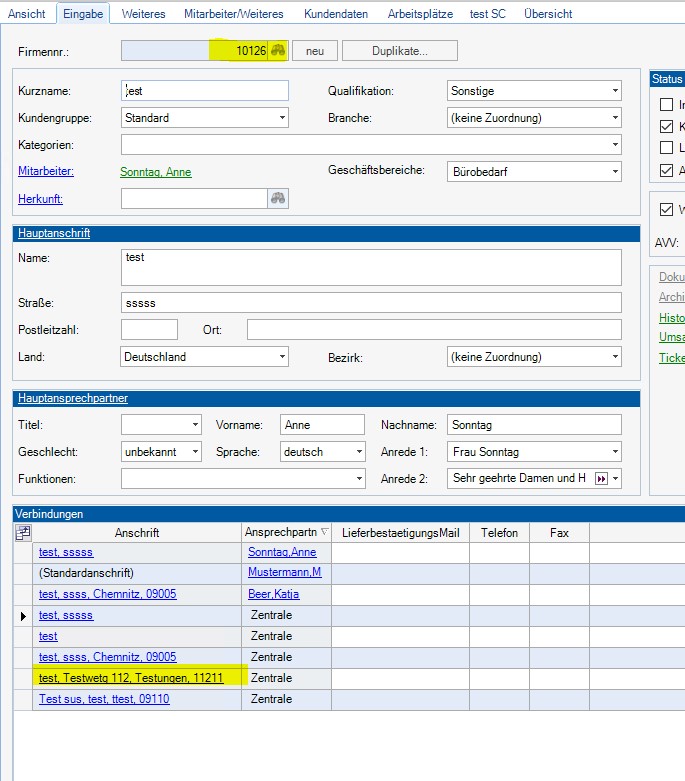
Task: Toggle the first unchecked checkbox in the Status panel
Action: [x=667, y=105]
